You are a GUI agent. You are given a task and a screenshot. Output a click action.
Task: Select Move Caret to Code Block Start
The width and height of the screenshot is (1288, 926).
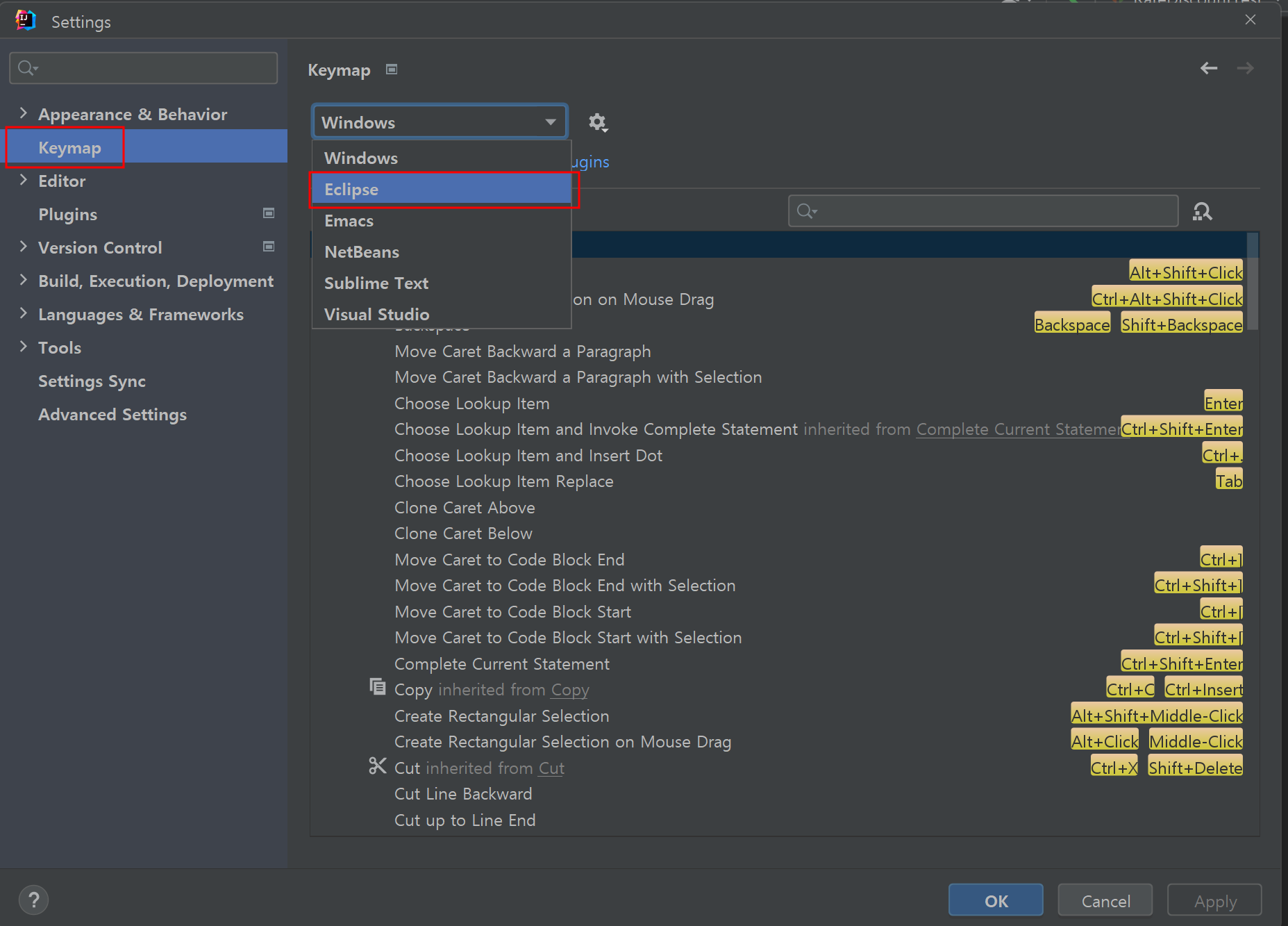pos(513,612)
